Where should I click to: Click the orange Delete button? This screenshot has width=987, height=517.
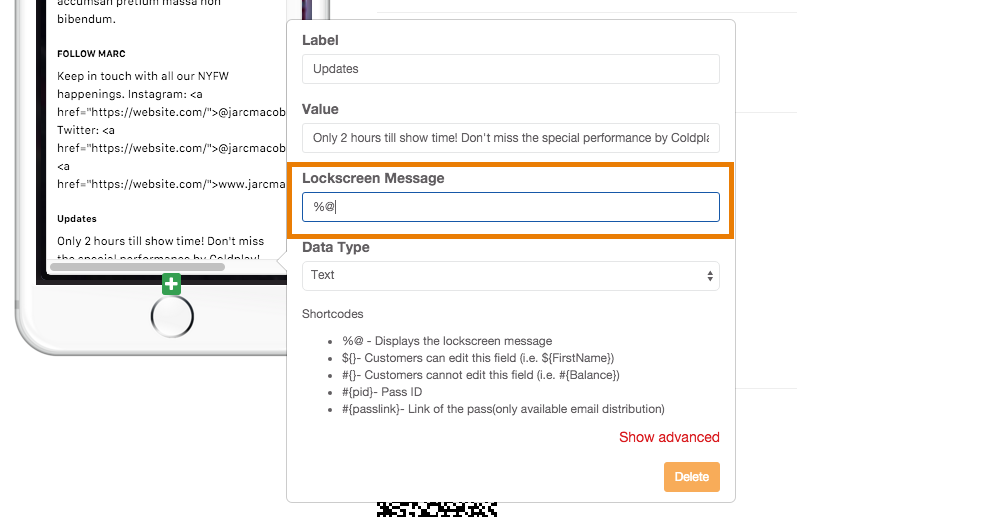click(x=692, y=477)
